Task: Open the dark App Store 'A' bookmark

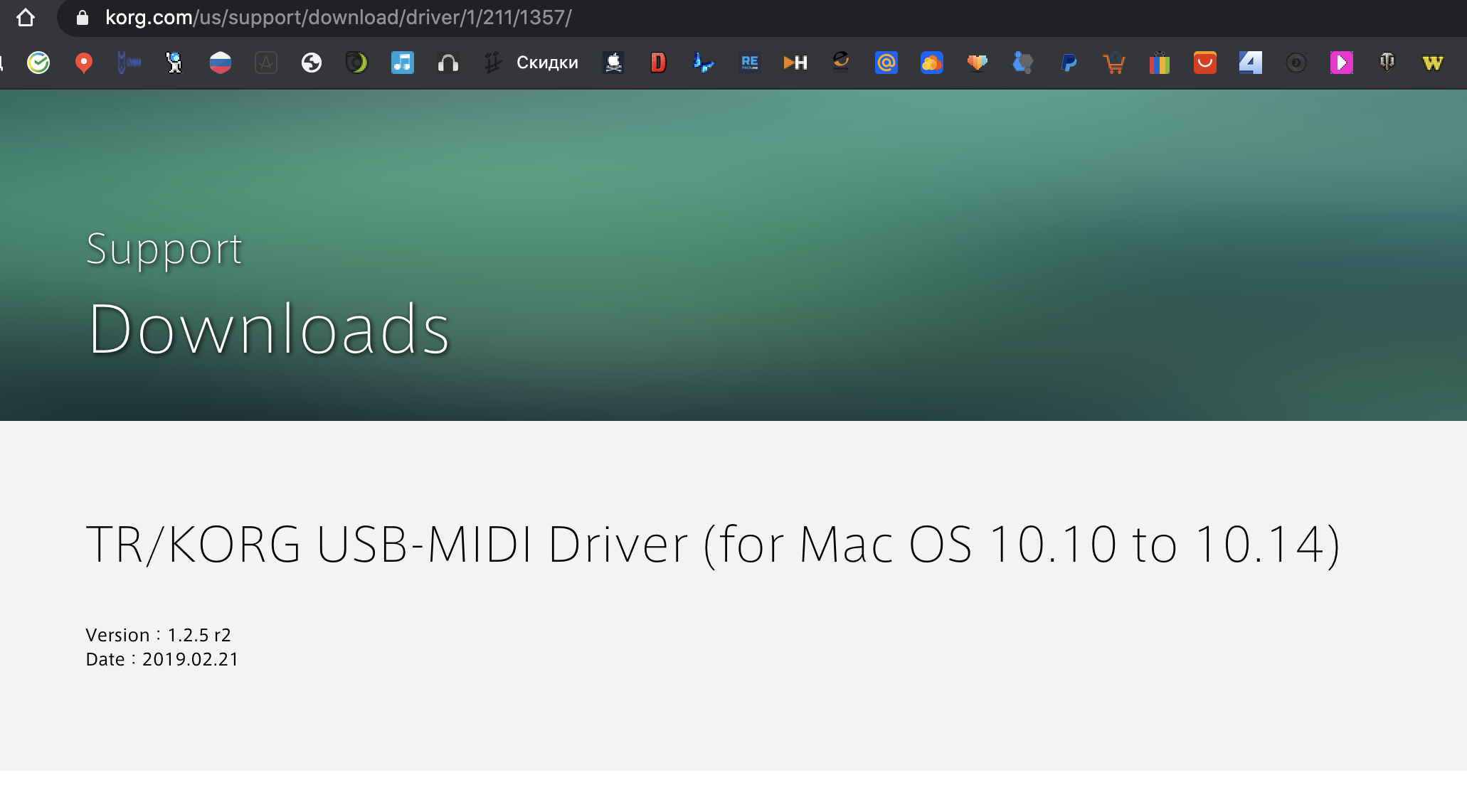Action: pos(266,63)
